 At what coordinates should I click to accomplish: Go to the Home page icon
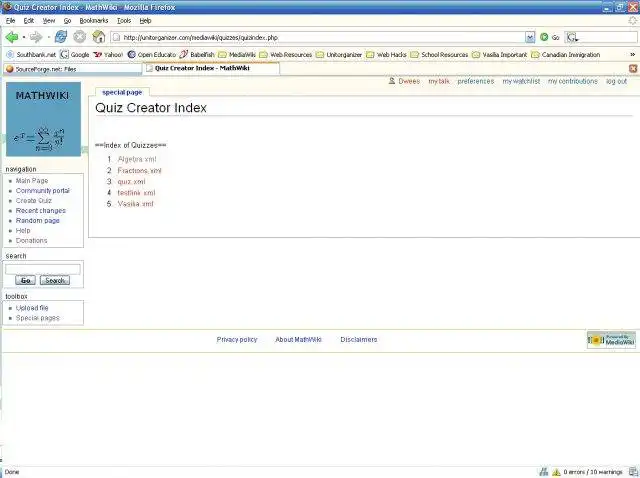[99, 37]
